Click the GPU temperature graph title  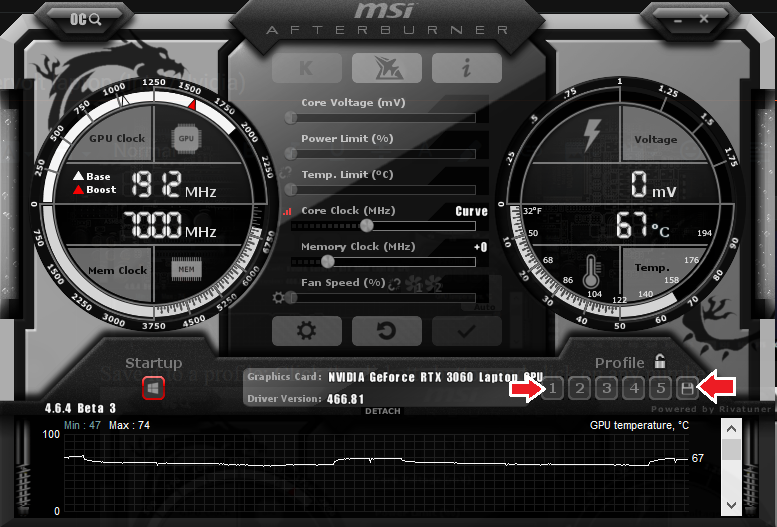coord(639,425)
